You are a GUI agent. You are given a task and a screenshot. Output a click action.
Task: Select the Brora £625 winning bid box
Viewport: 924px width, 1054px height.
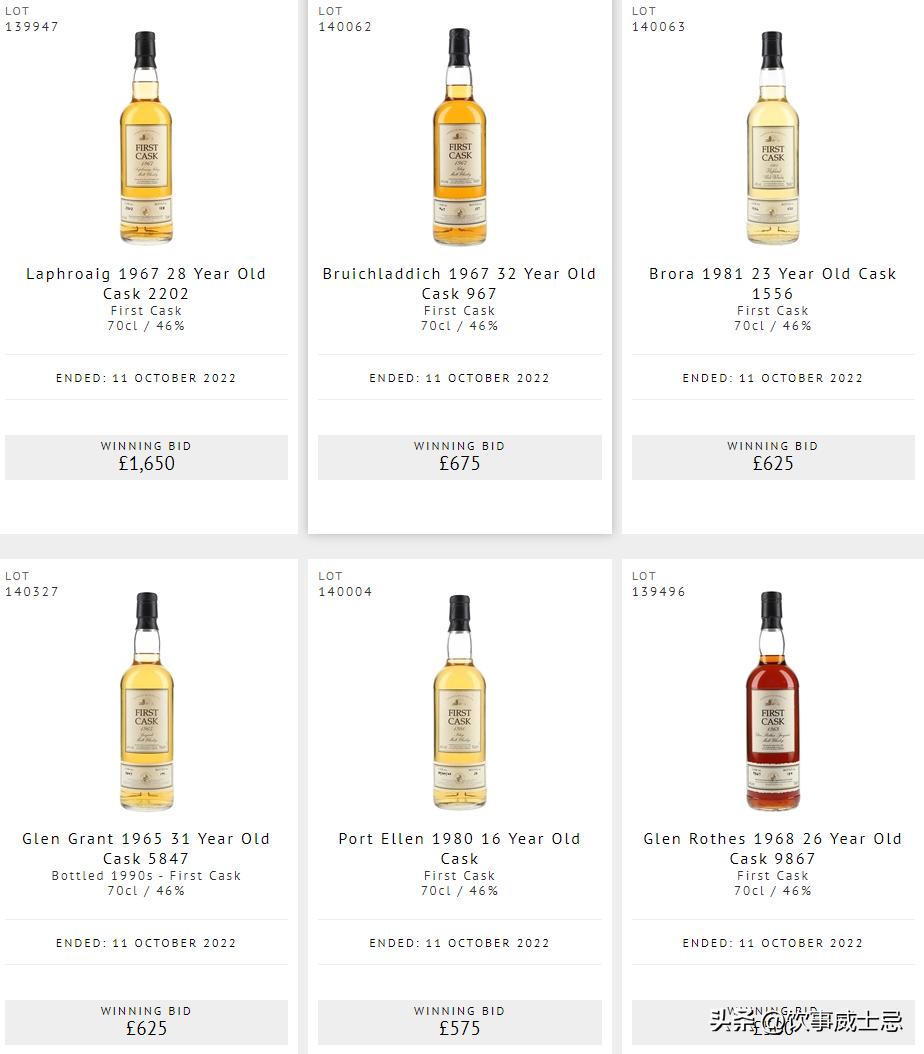click(773, 457)
